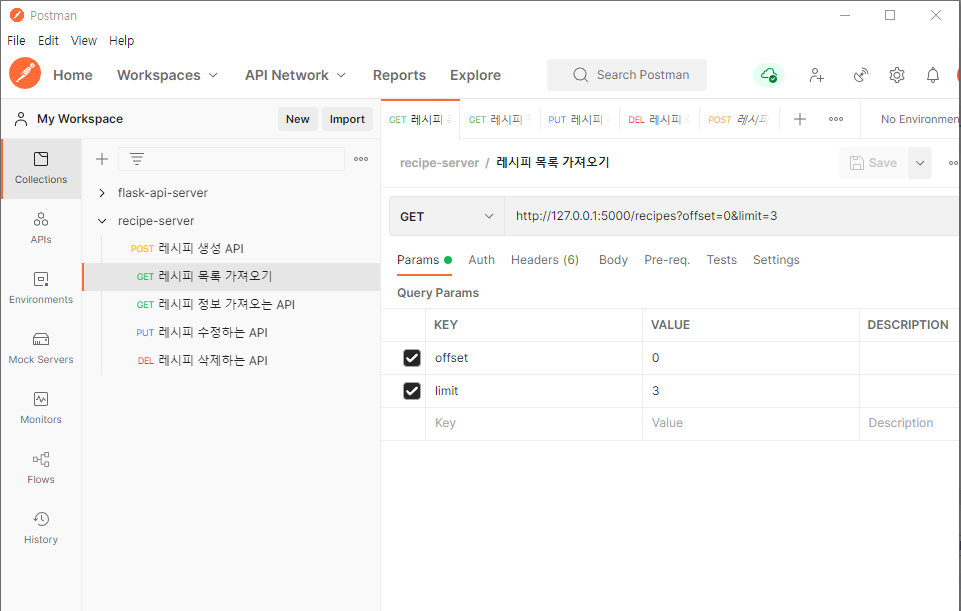Open the sync status cloud icon
The image size is (961, 611).
coord(769,75)
